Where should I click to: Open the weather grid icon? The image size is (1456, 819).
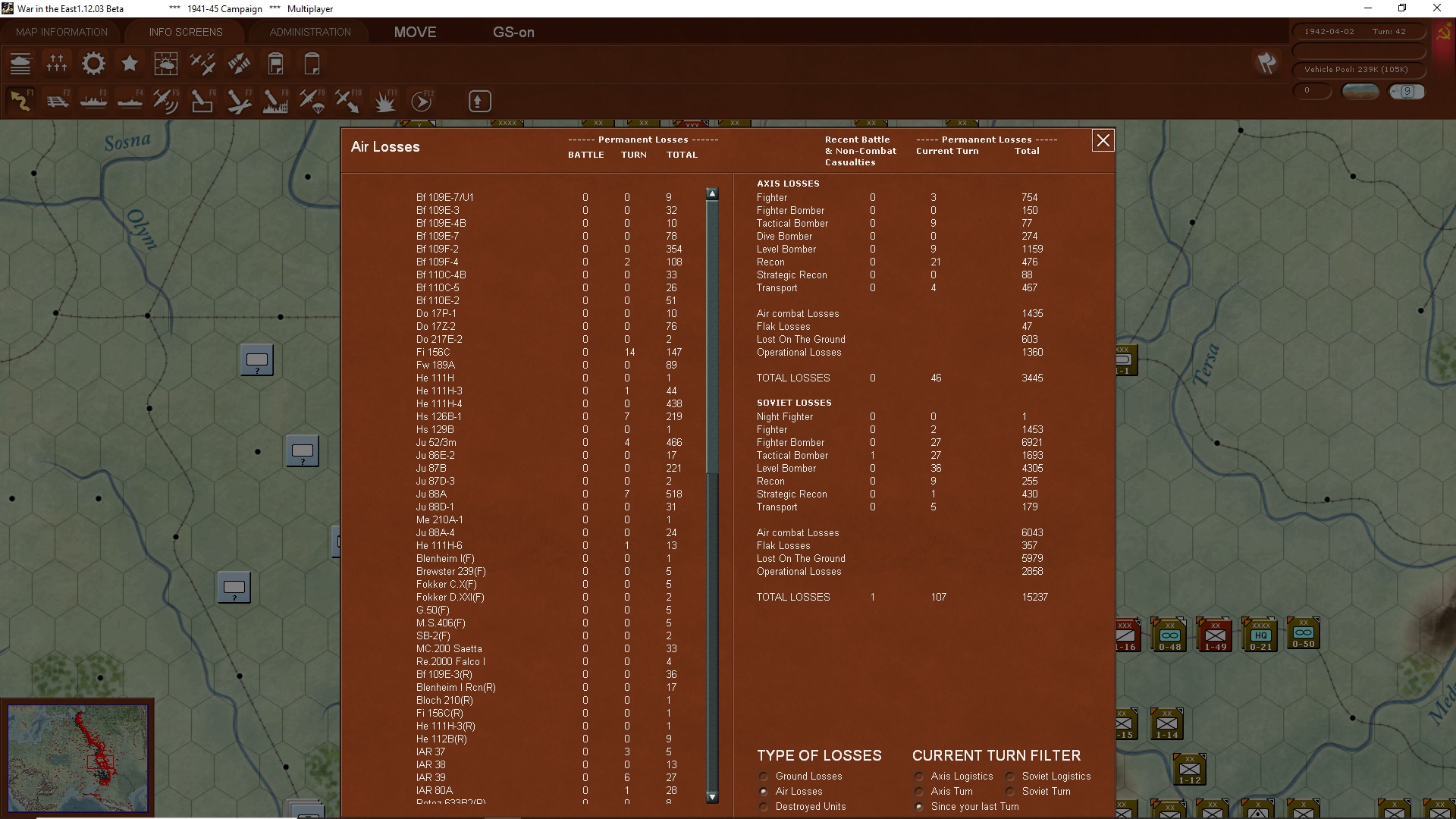(166, 64)
